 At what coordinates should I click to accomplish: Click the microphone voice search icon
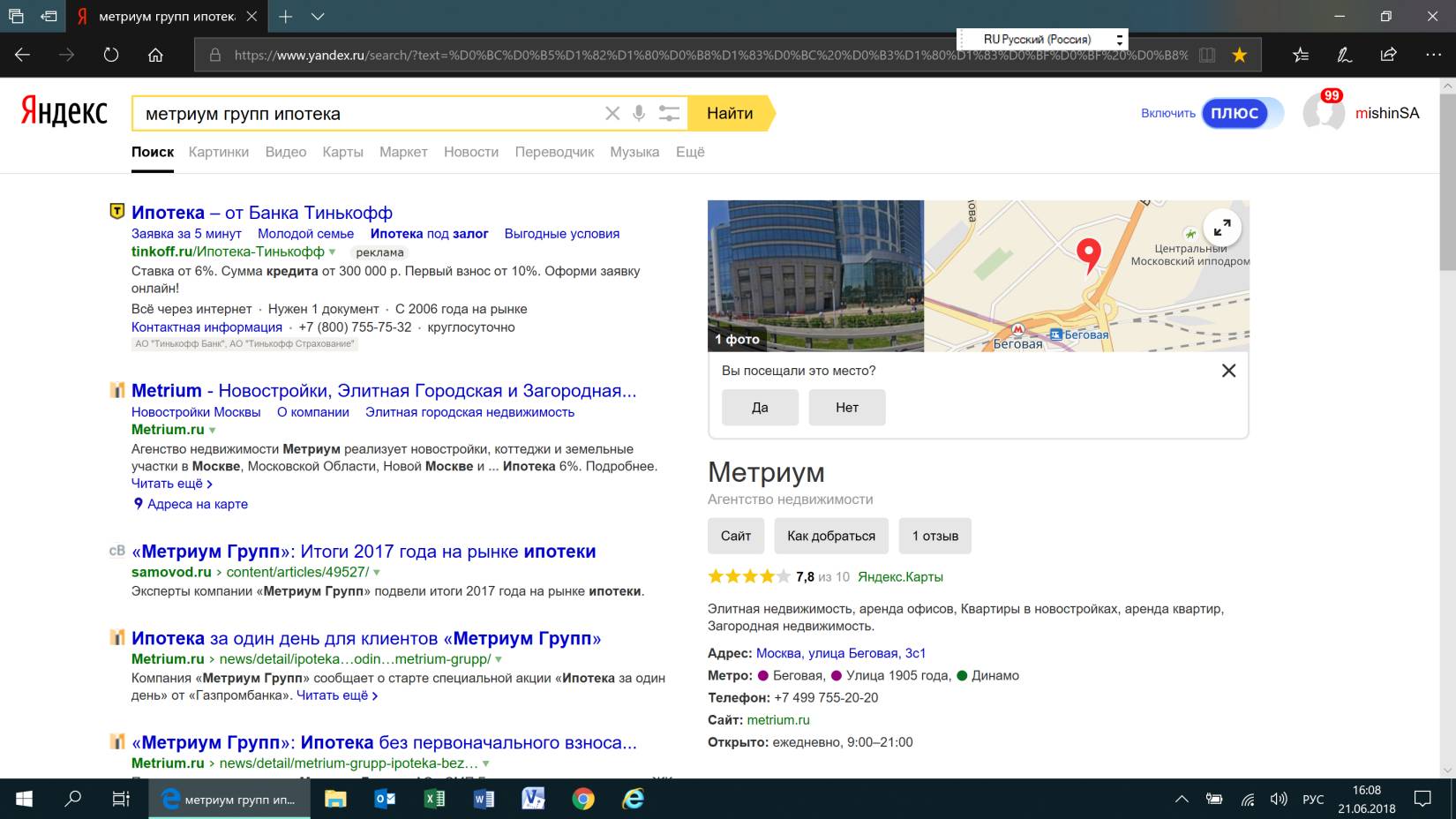click(639, 113)
